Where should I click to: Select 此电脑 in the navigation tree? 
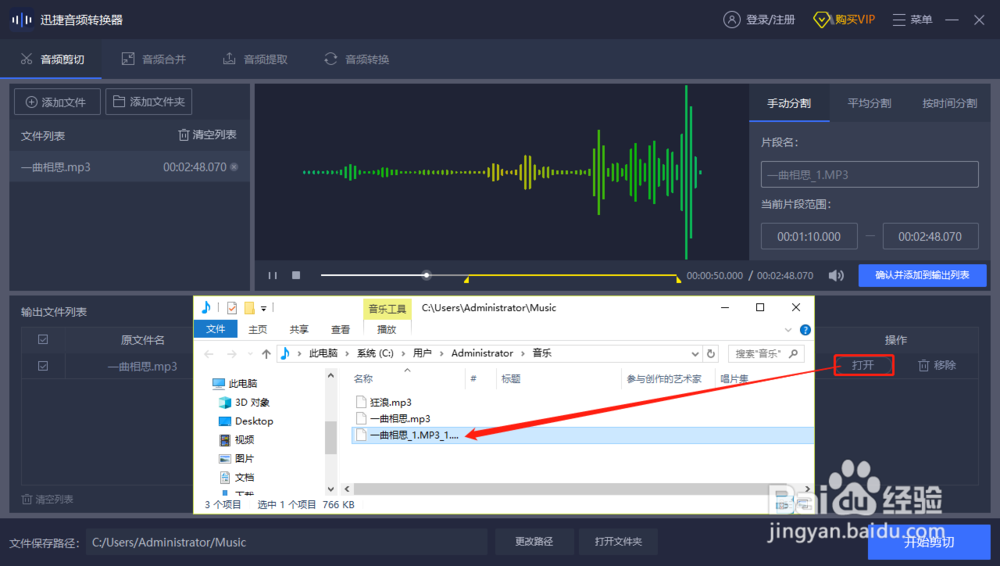pyautogui.click(x=235, y=384)
